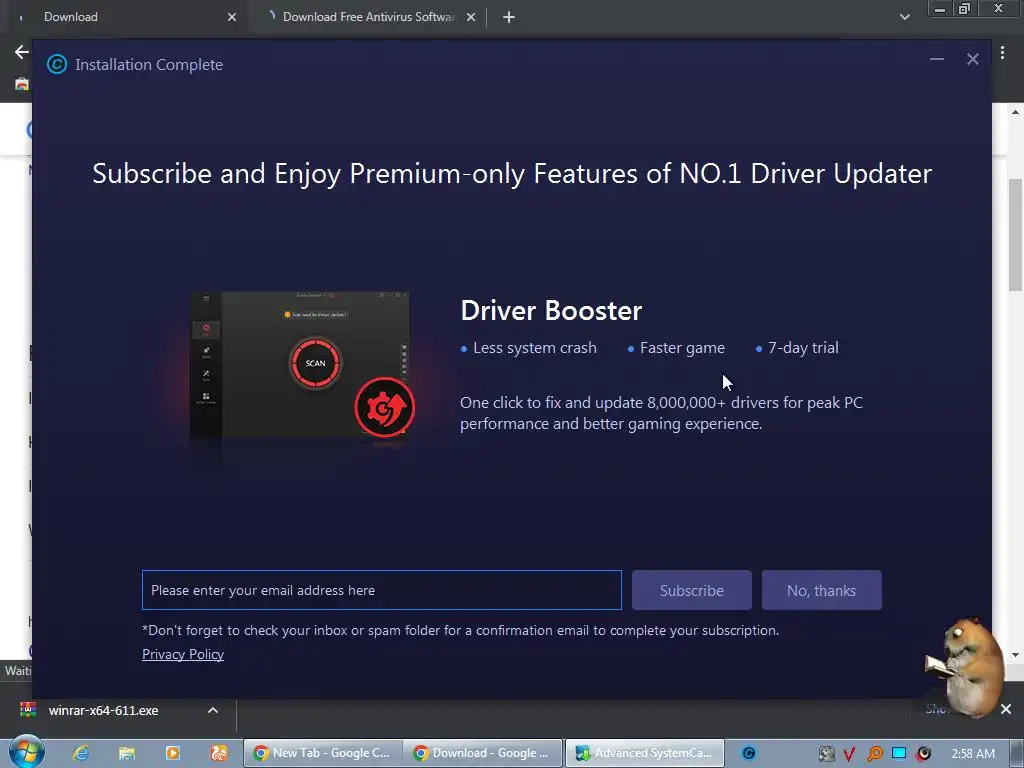Click the installer logo beside Installation Complete
1024x768 pixels.
pos(57,64)
